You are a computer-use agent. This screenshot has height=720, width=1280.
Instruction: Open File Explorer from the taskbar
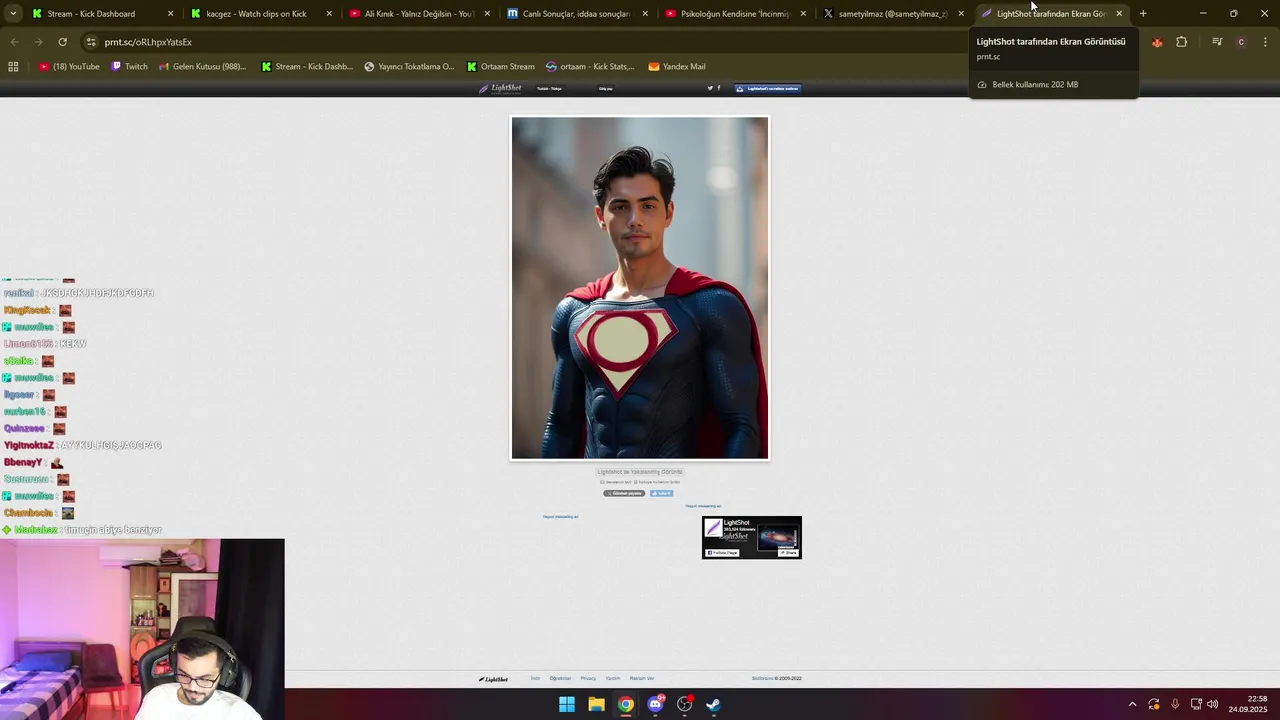click(596, 704)
